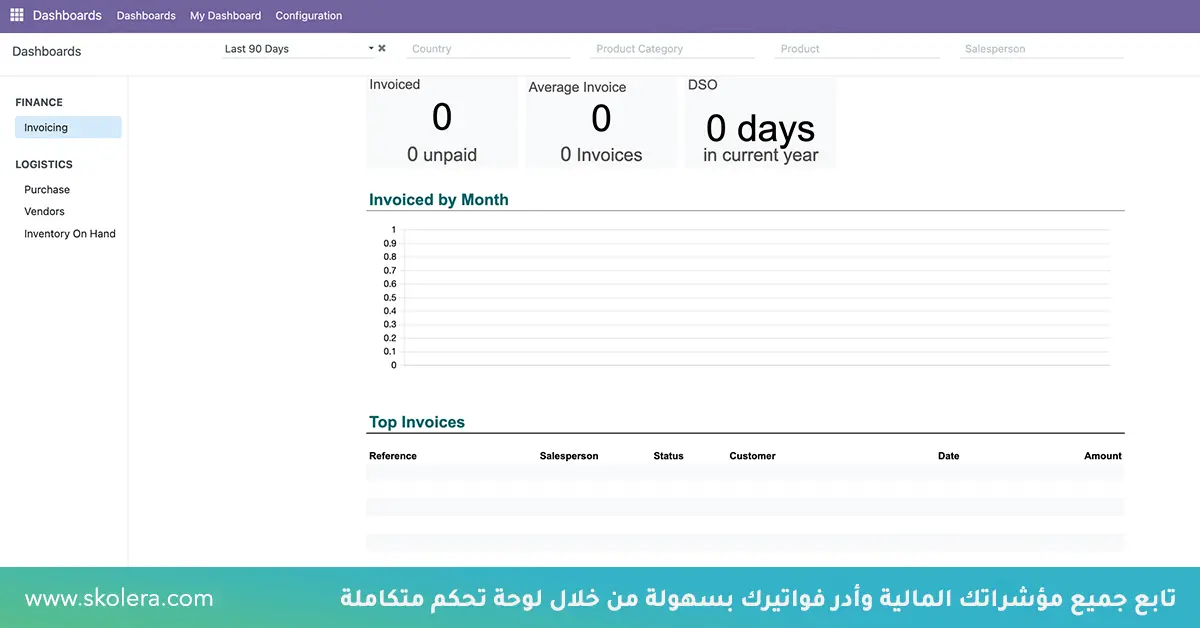Click the LOGISTICS section label
Image resolution: width=1200 pixels, height=628 pixels.
click(44, 164)
